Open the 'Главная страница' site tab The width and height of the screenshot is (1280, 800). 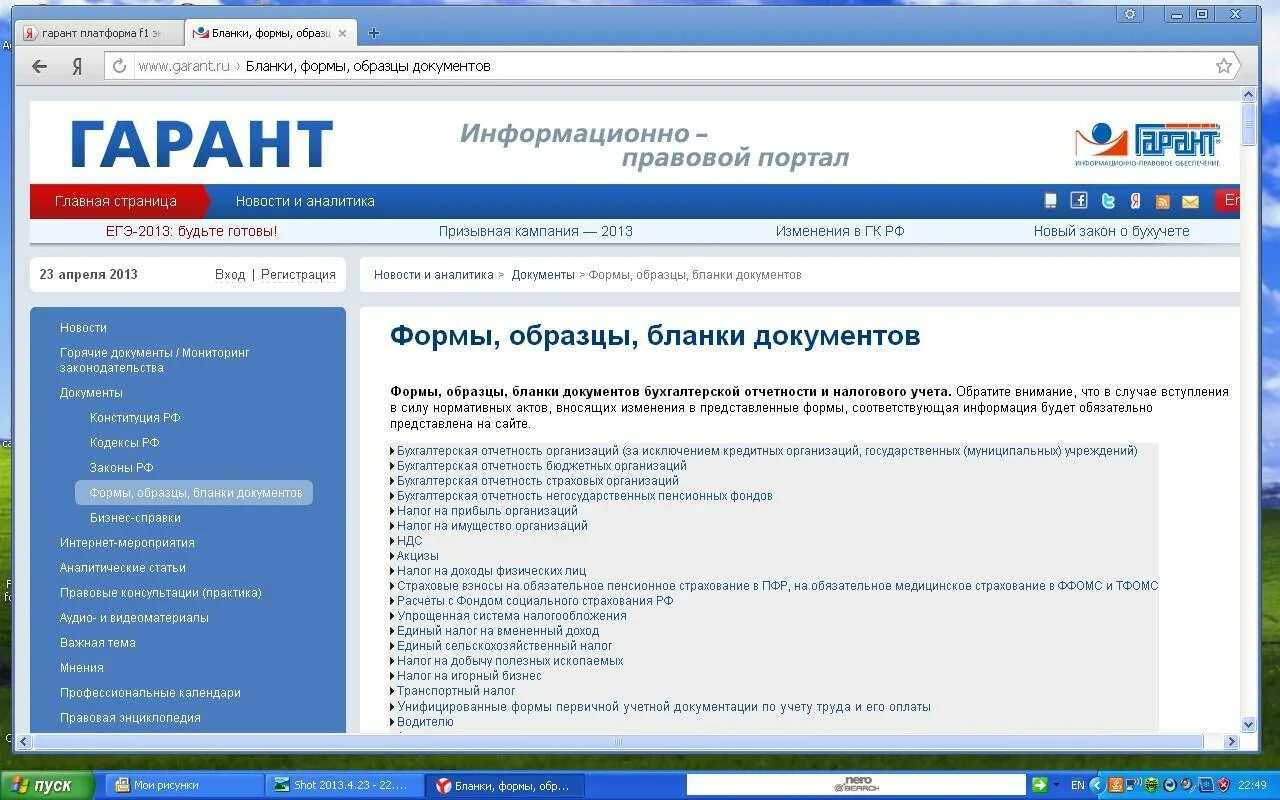pos(116,201)
